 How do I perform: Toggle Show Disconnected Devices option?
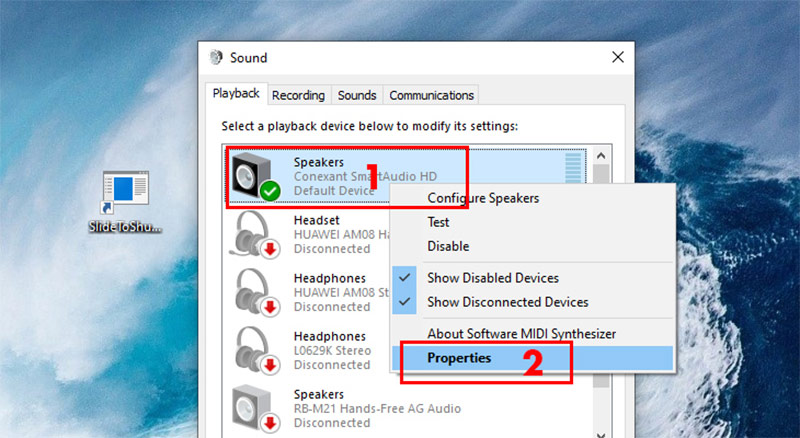tap(507, 301)
